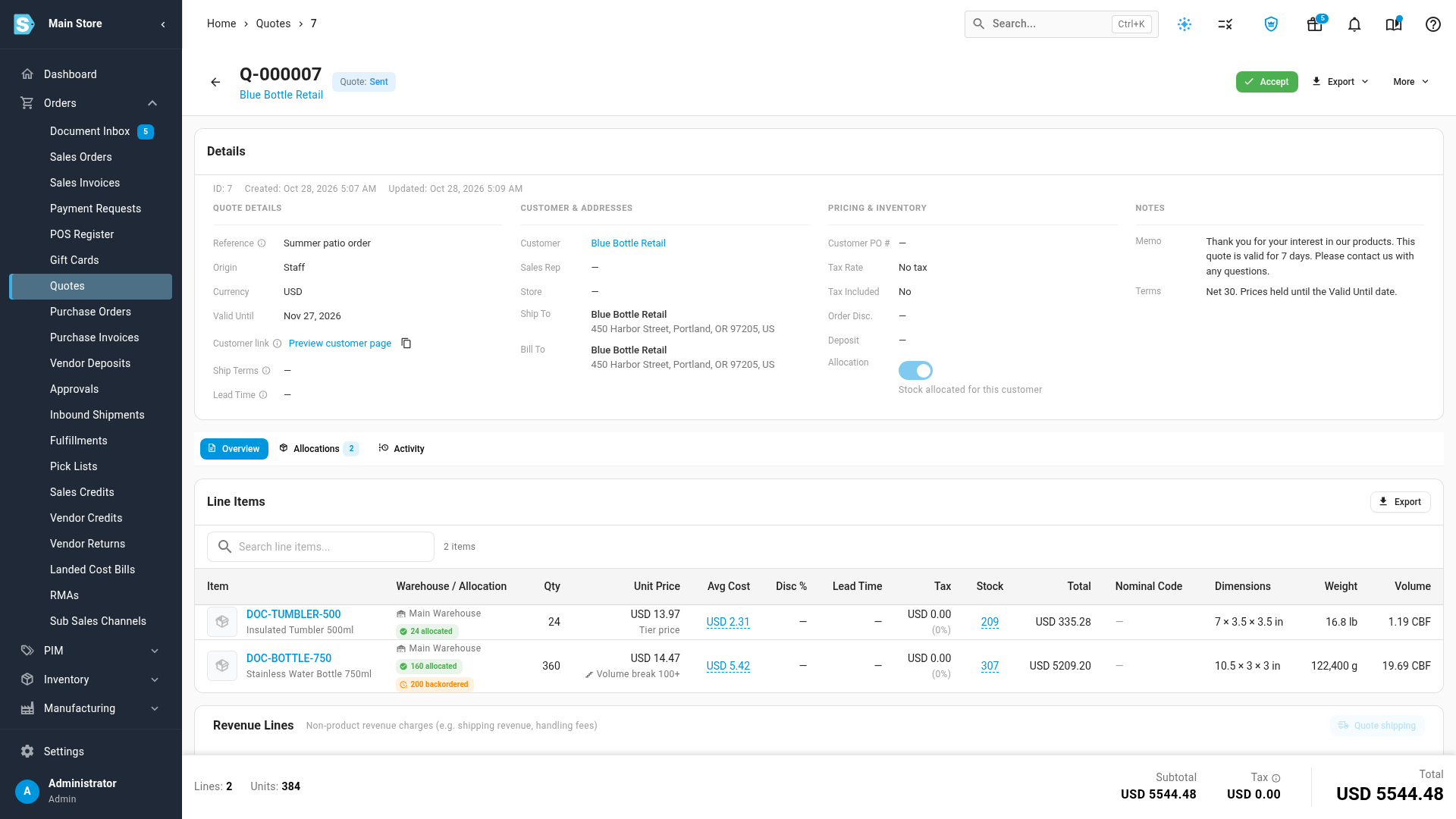
Task: Focus the Search line items field
Action: (x=321, y=547)
